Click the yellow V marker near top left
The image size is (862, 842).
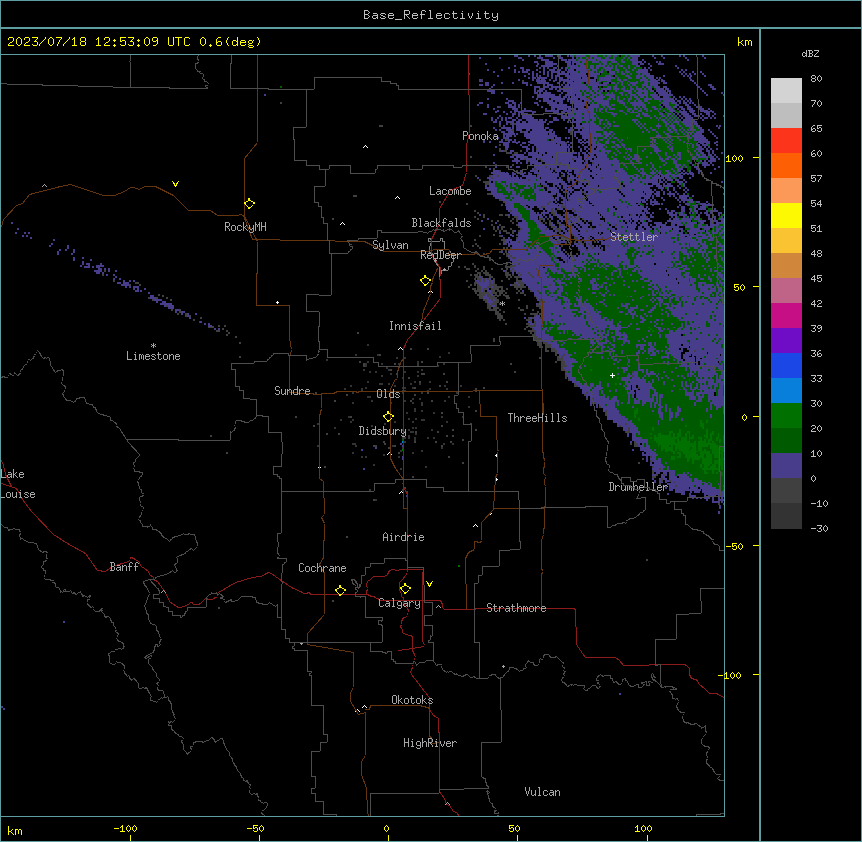[175, 184]
